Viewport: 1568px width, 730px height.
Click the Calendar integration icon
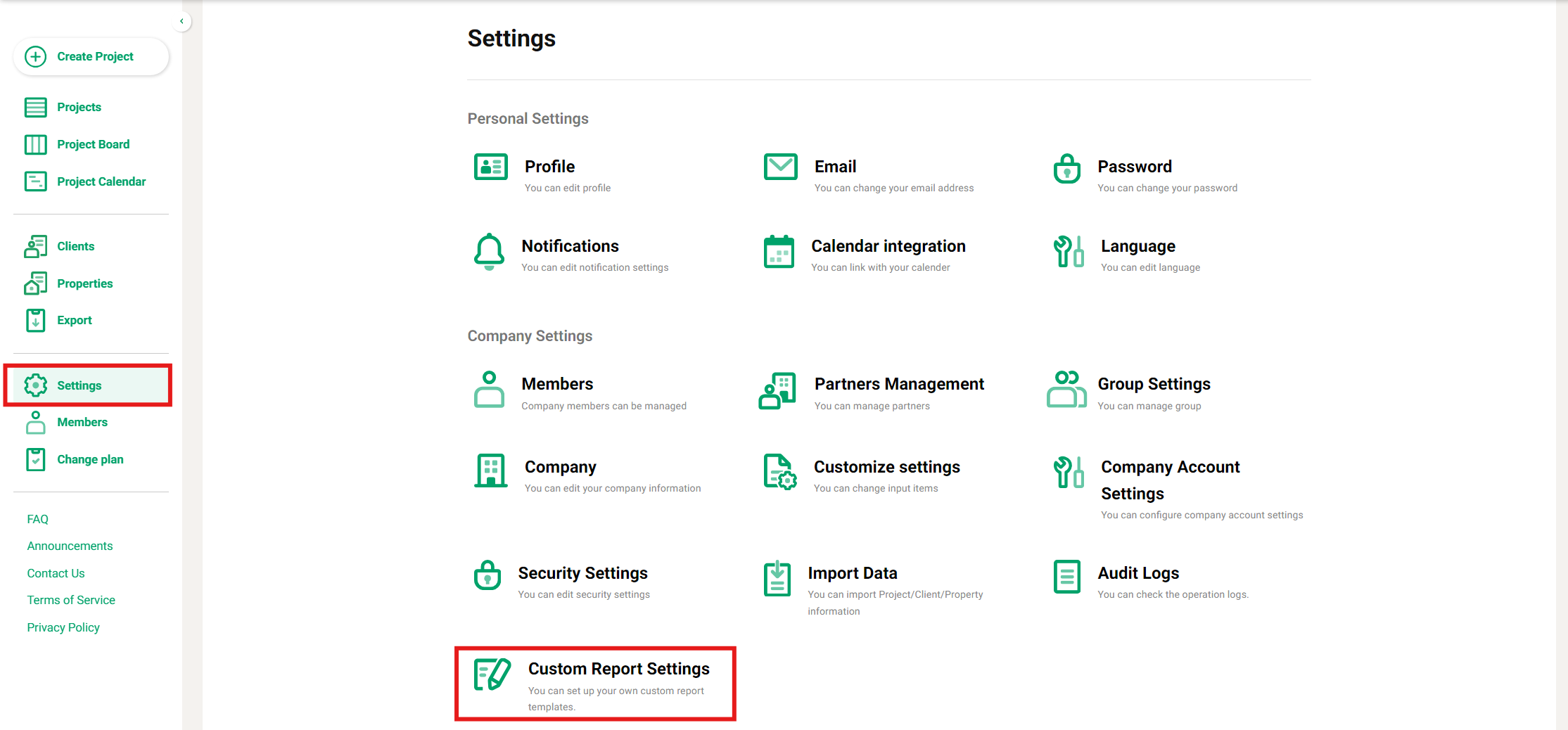(x=779, y=252)
